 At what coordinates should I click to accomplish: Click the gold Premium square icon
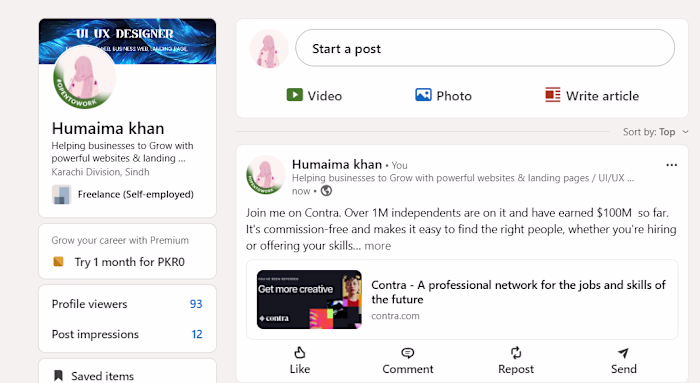pos(58,262)
